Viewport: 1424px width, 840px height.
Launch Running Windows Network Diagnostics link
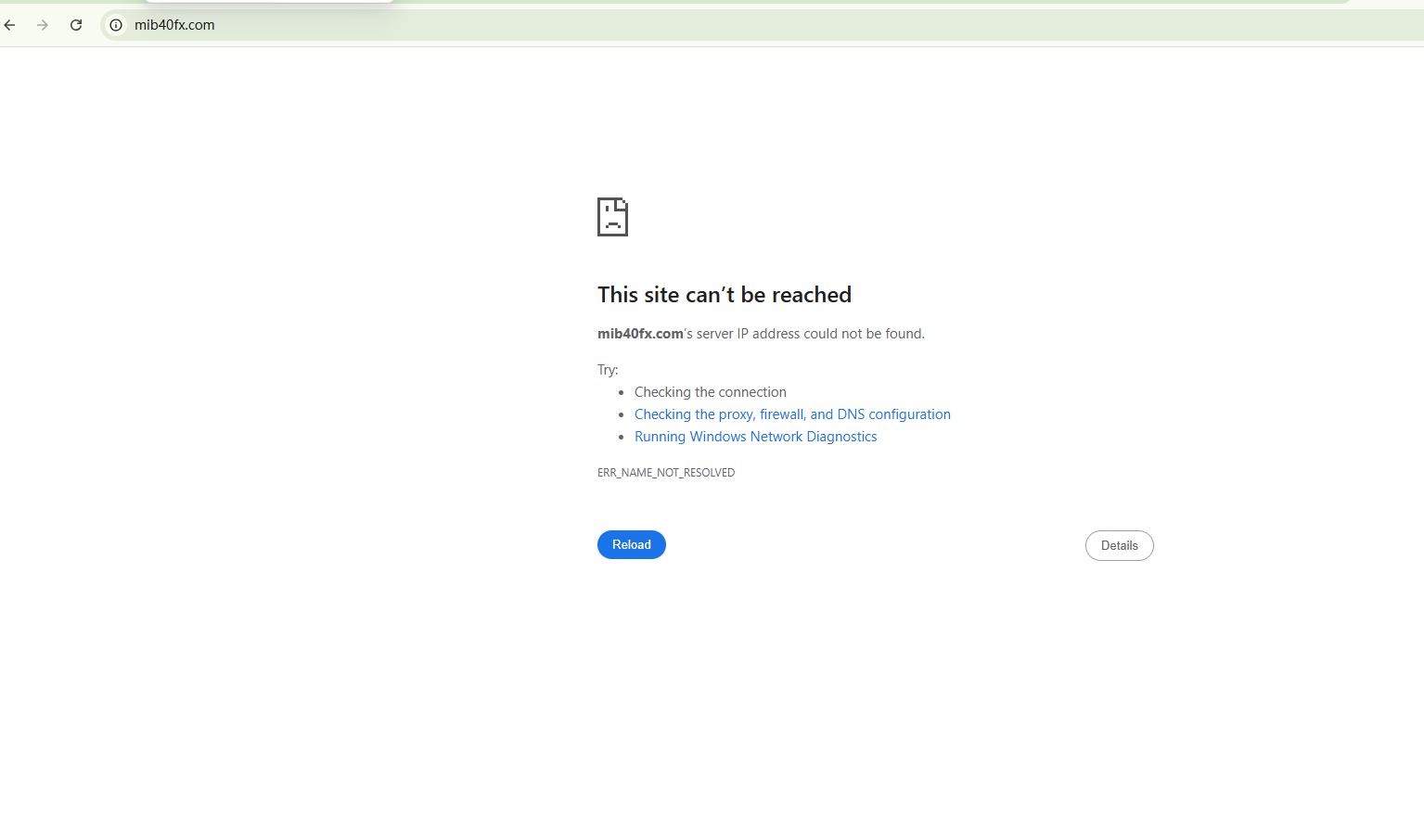755,437
